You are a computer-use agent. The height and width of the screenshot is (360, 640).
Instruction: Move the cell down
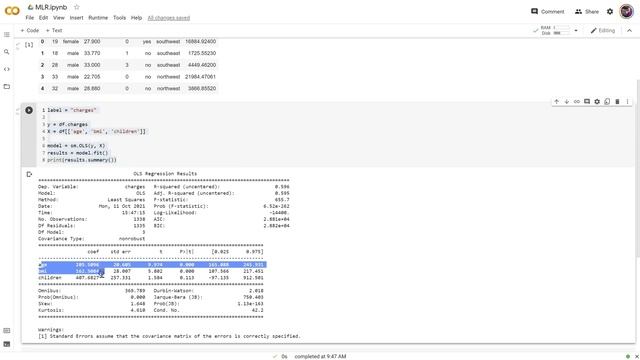(x=567, y=102)
